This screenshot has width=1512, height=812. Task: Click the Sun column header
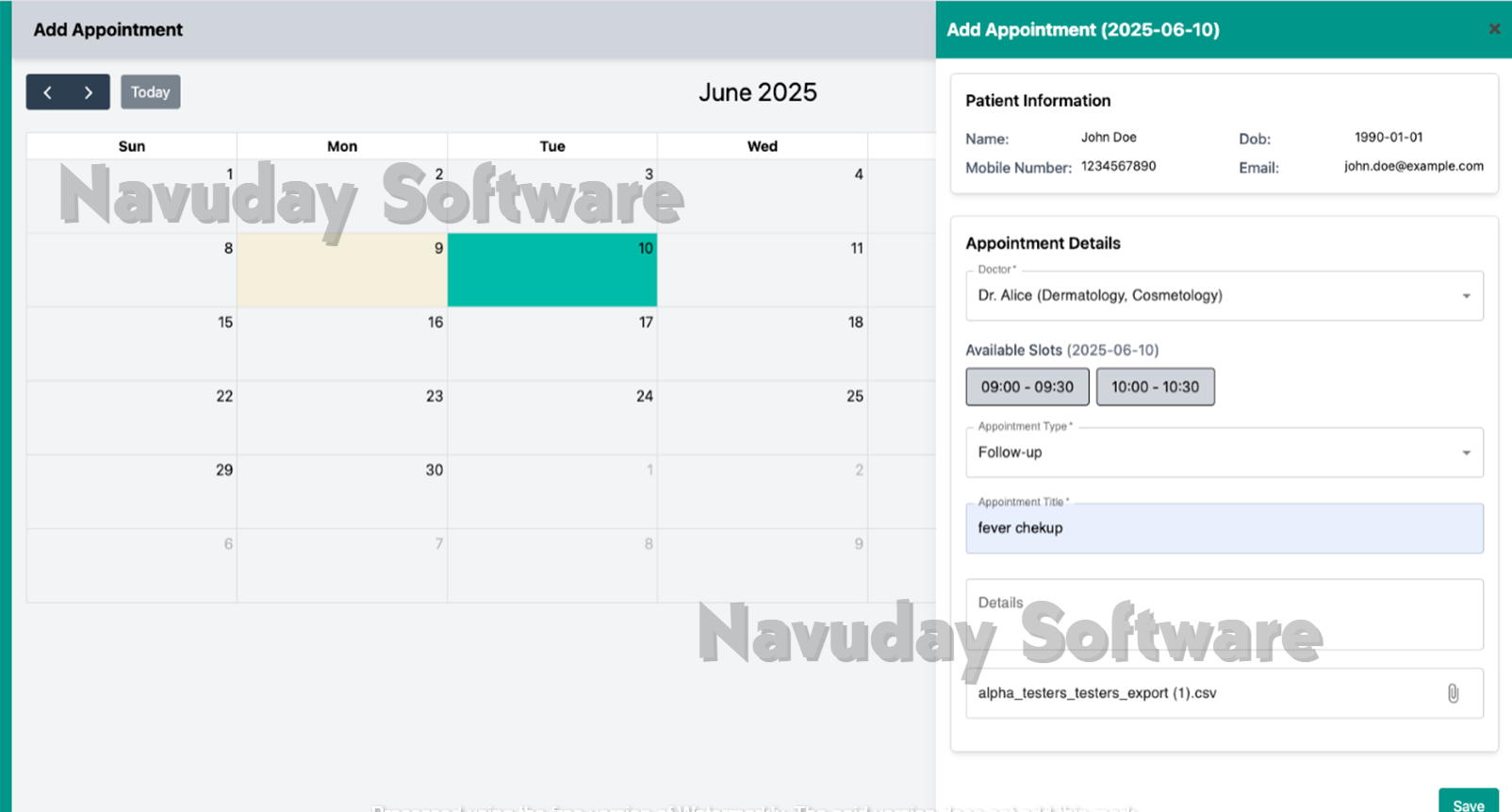click(132, 146)
